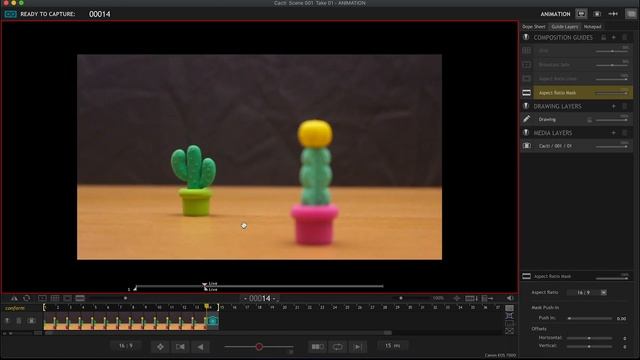This screenshot has height=360, width=640.
Task: Open the Animation workspace icon in top bar
Action: (581, 14)
